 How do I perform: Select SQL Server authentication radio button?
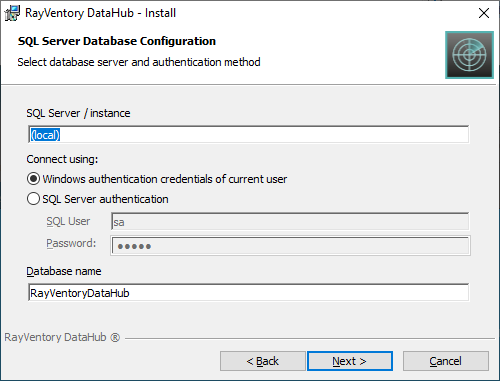[33, 199]
